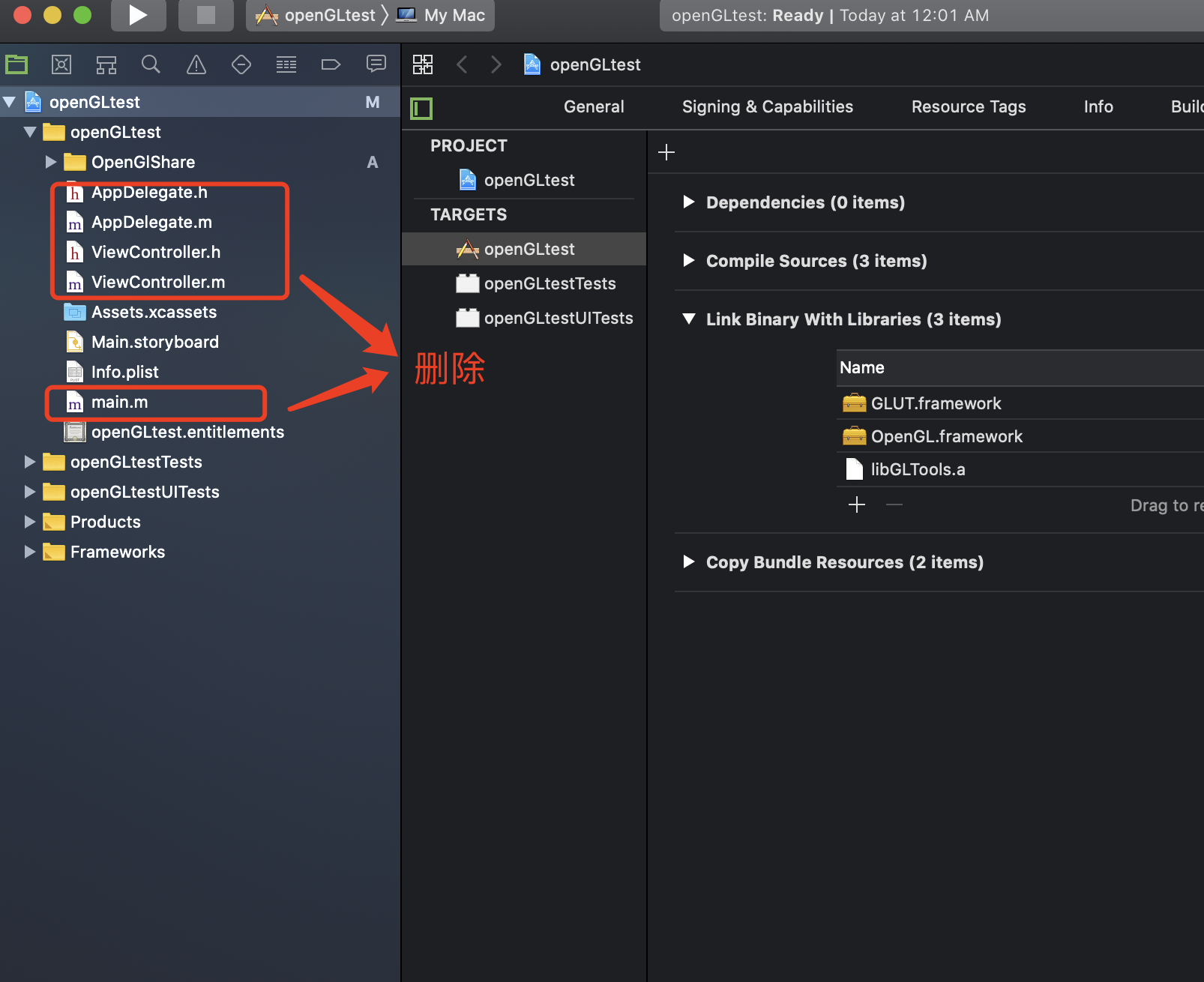Select AppDelegate.h file
Screen dimensions: 1204x982
click(x=149, y=192)
